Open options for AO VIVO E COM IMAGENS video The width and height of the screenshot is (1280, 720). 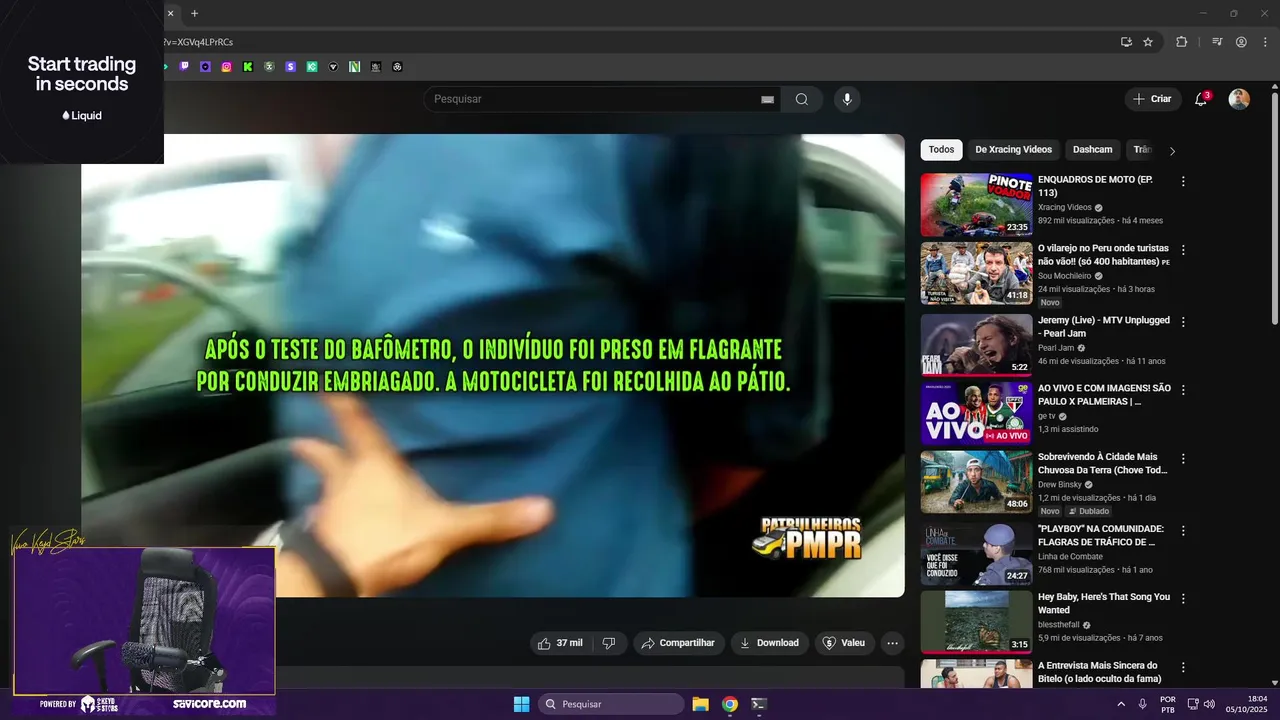tap(1183, 390)
